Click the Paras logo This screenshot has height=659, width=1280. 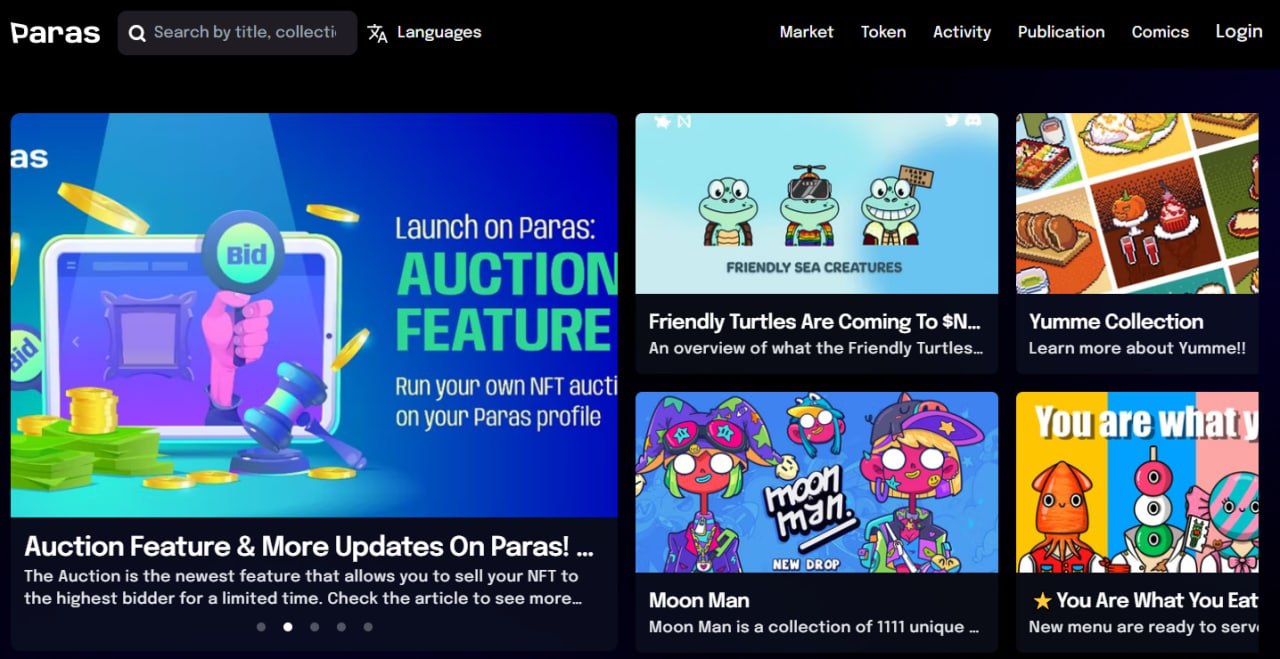pos(55,33)
